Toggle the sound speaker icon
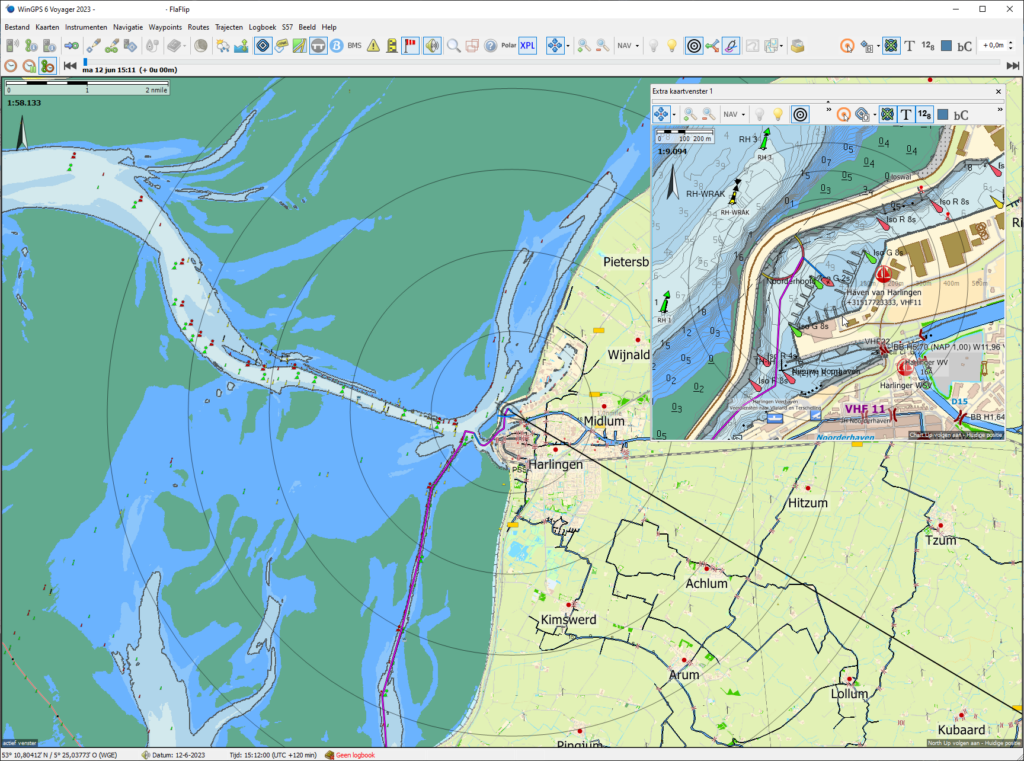 coord(432,46)
